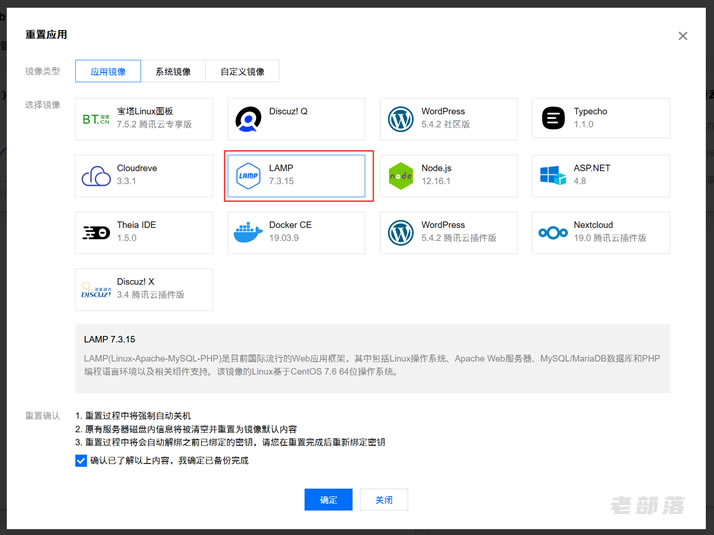The width and height of the screenshot is (714, 535).
Task: Click the Docker whale icon
Action: (x=248, y=232)
